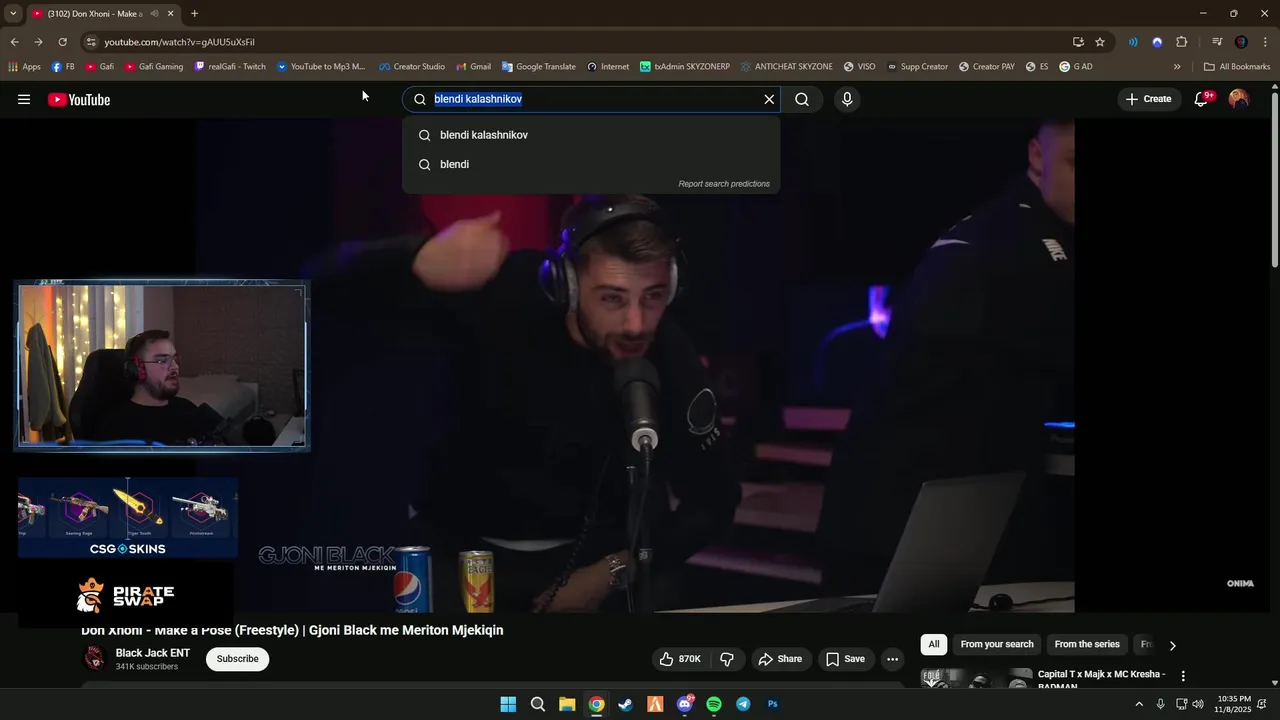Viewport: 1280px width, 720px height.
Task: Click the Create button
Action: (x=1148, y=99)
